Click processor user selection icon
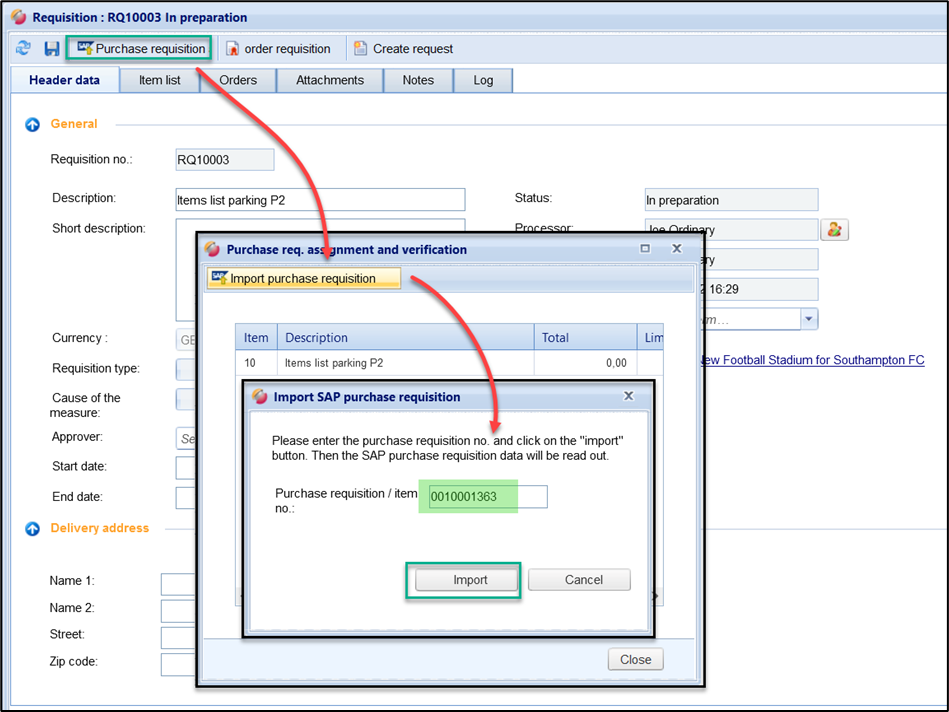Image resolution: width=949 pixels, height=712 pixels. coord(834,230)
